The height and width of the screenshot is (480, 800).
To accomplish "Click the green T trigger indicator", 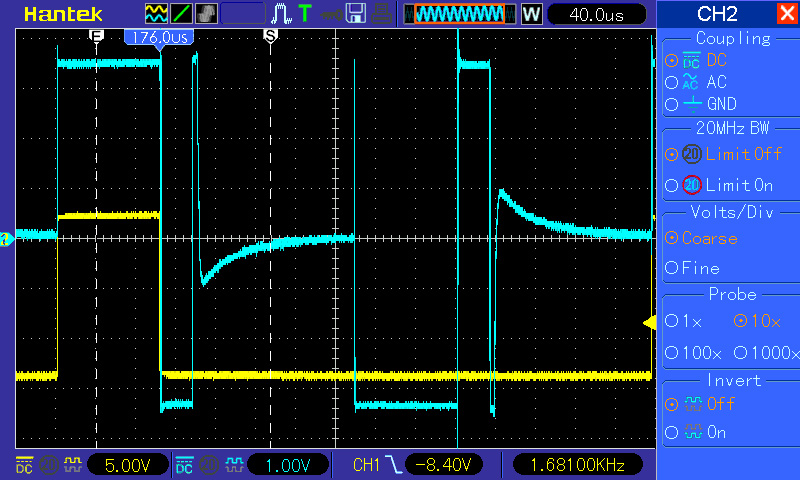I will [304, 14].
